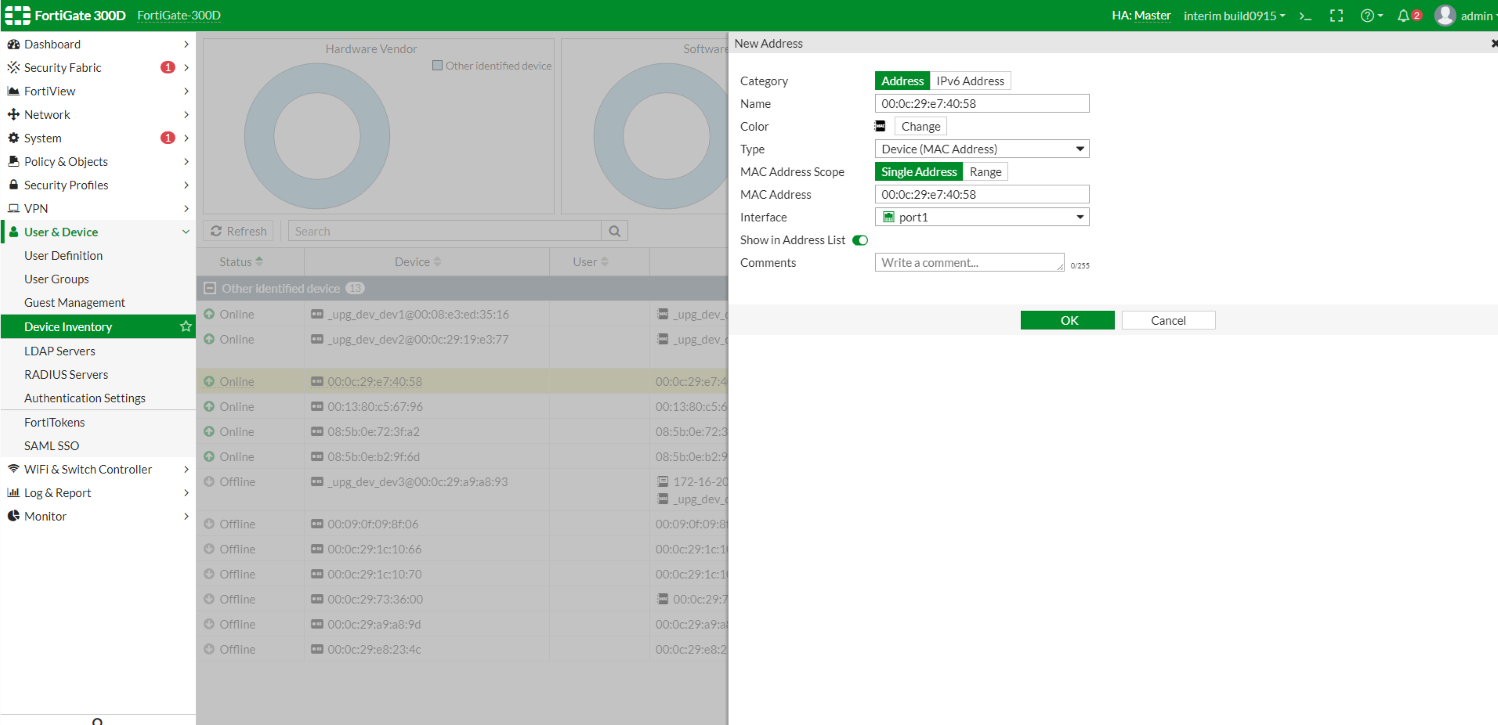Enter fullscreen mode via the top bar icon
This screenshot has width=1498, height=725.
[1336, 15]
